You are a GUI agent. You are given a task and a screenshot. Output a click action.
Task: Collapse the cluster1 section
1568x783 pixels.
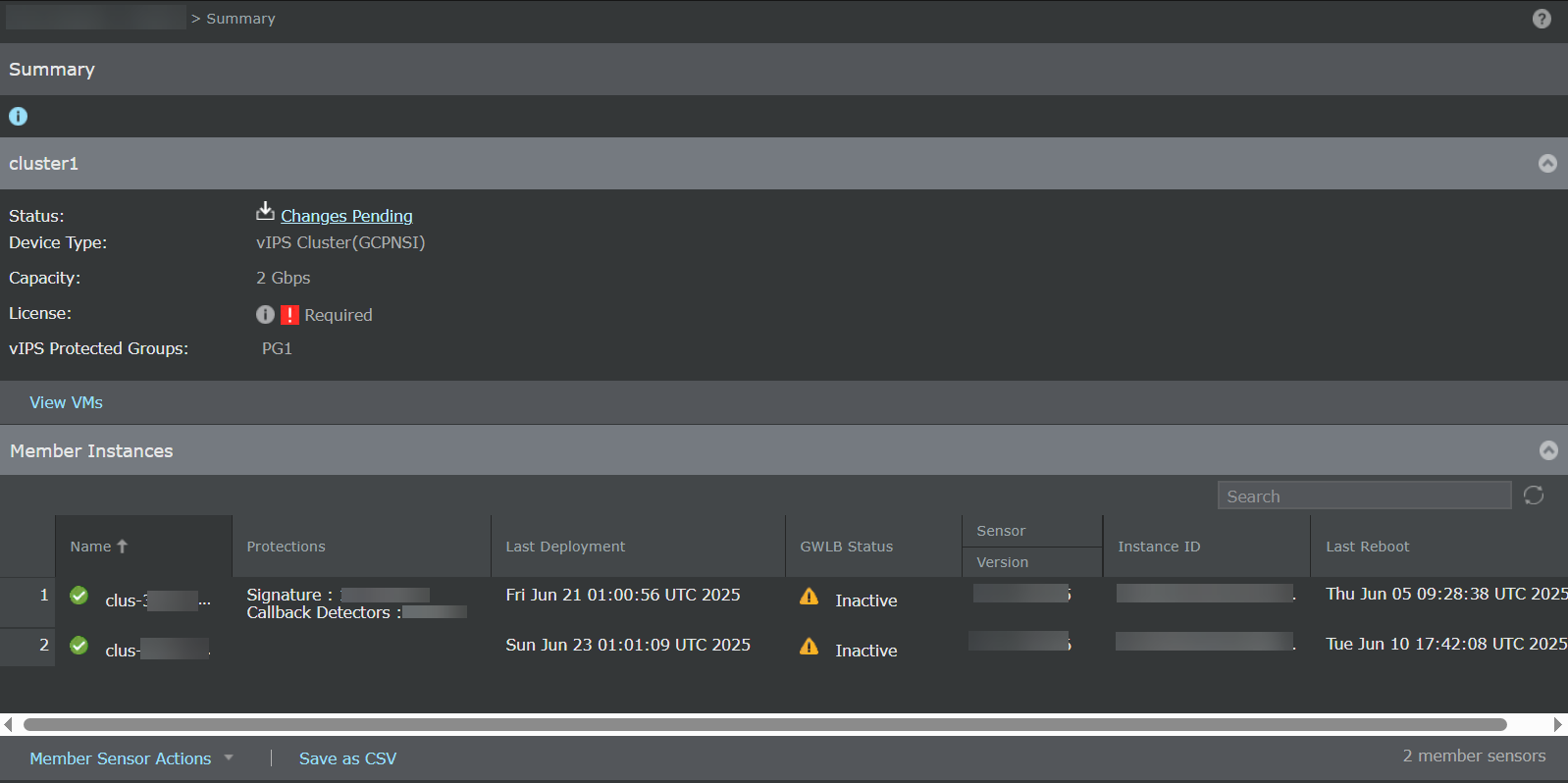pyautogui.click(x=1547, y=164)
